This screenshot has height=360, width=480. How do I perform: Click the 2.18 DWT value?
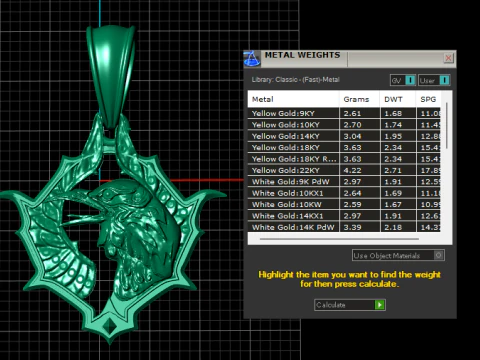click(x=393, y=227)
